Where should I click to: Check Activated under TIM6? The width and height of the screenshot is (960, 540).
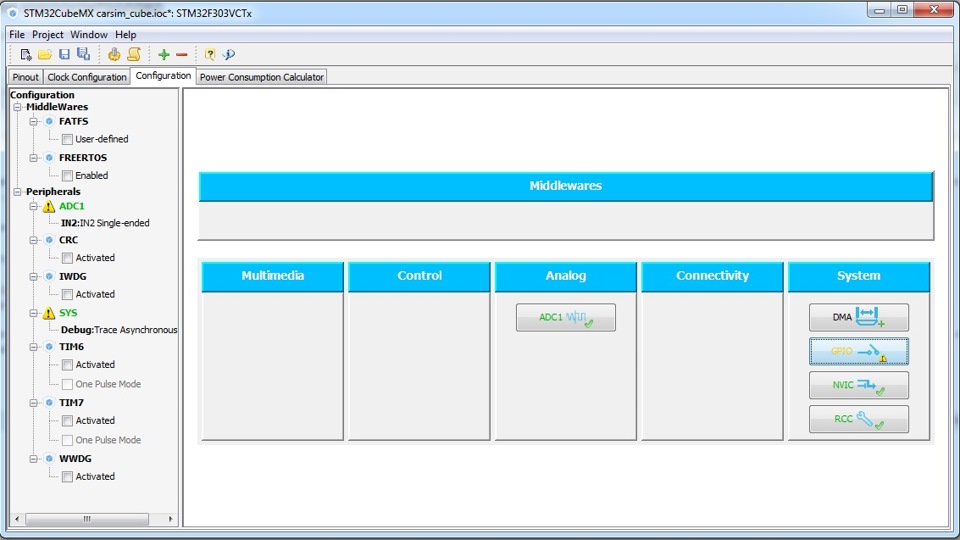click(67, 365)
